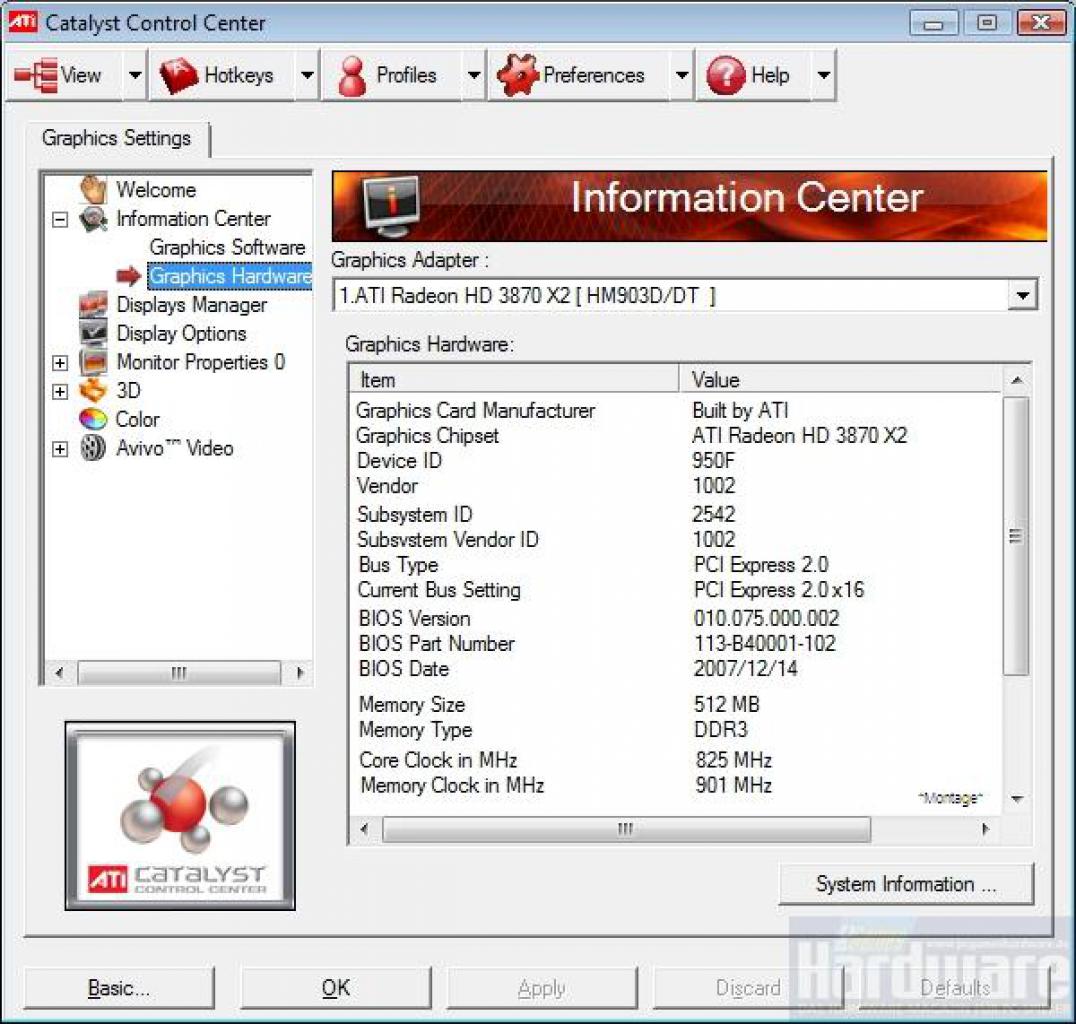The height and width of the screenshot is (1024, 1076).
Task: Click the red Hotkeys key icon
Action: point(178,75)
